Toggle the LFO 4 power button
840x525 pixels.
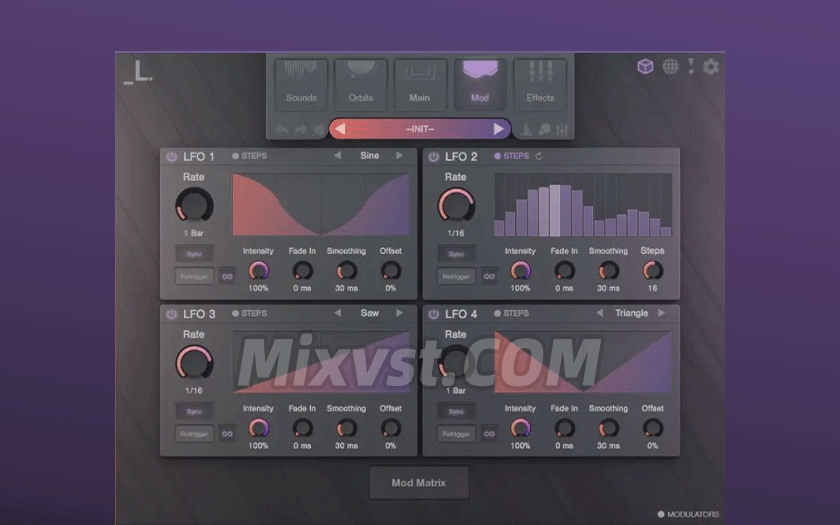433,314
